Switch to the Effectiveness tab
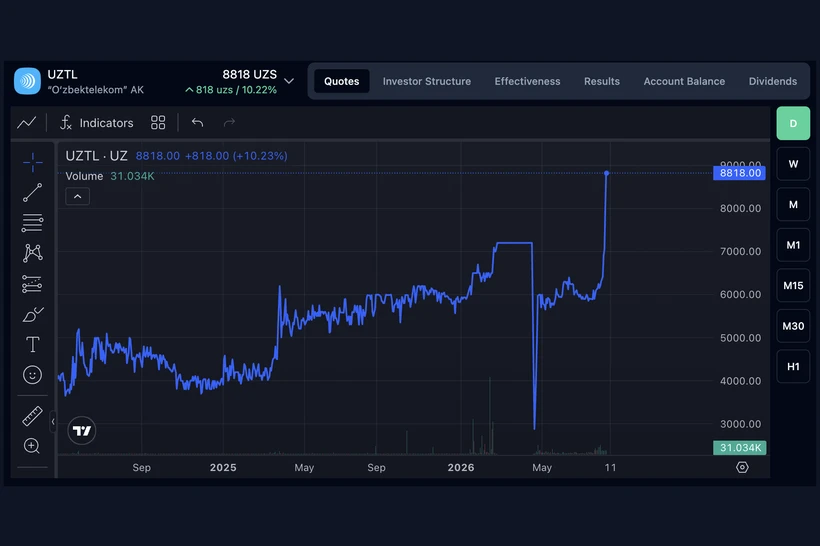The height and width of the screenshot is (546, 820). pos(527,81)
